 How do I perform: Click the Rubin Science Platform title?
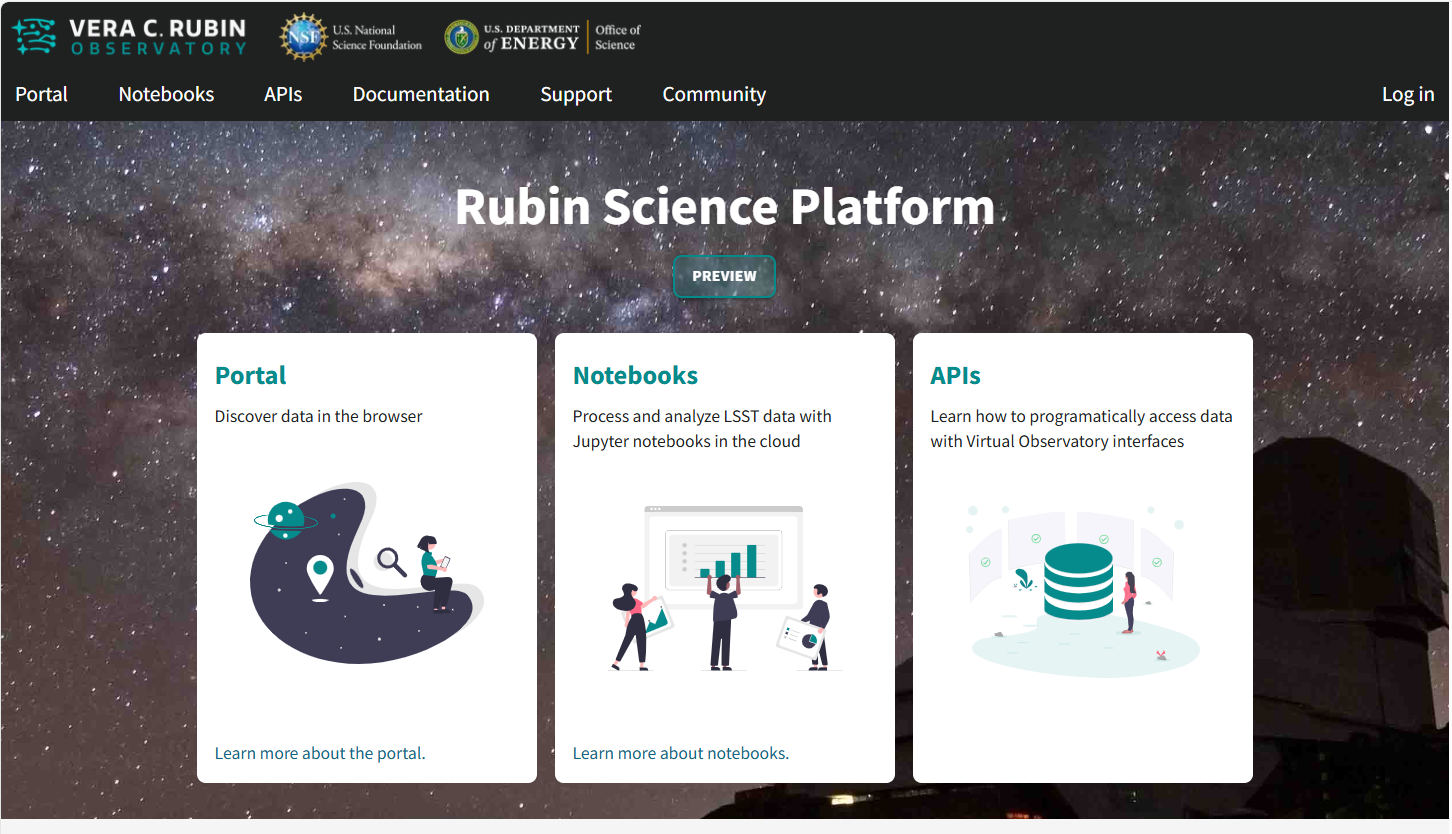725,207
